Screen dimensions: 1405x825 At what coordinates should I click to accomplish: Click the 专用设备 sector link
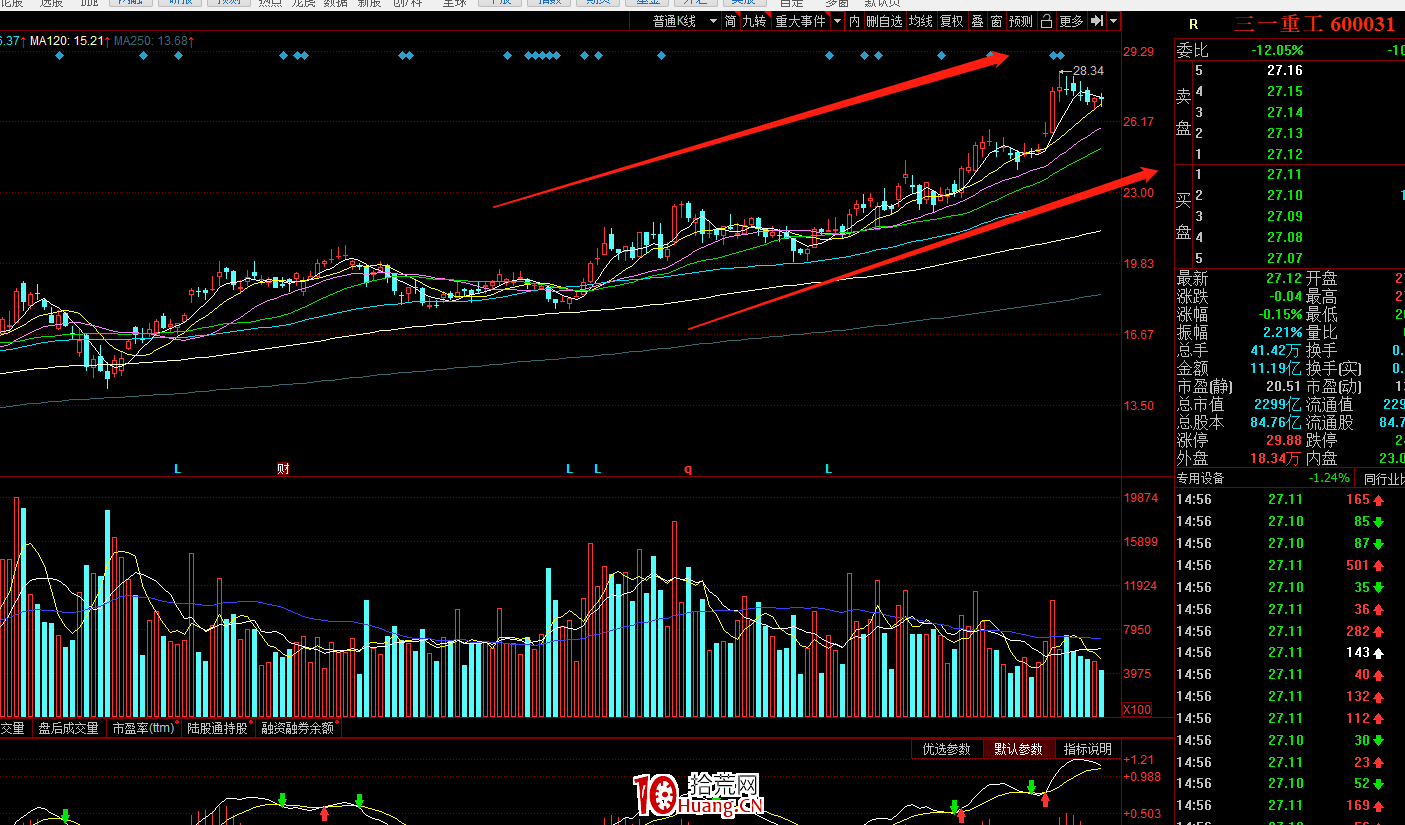click(x=1200, y=478)
